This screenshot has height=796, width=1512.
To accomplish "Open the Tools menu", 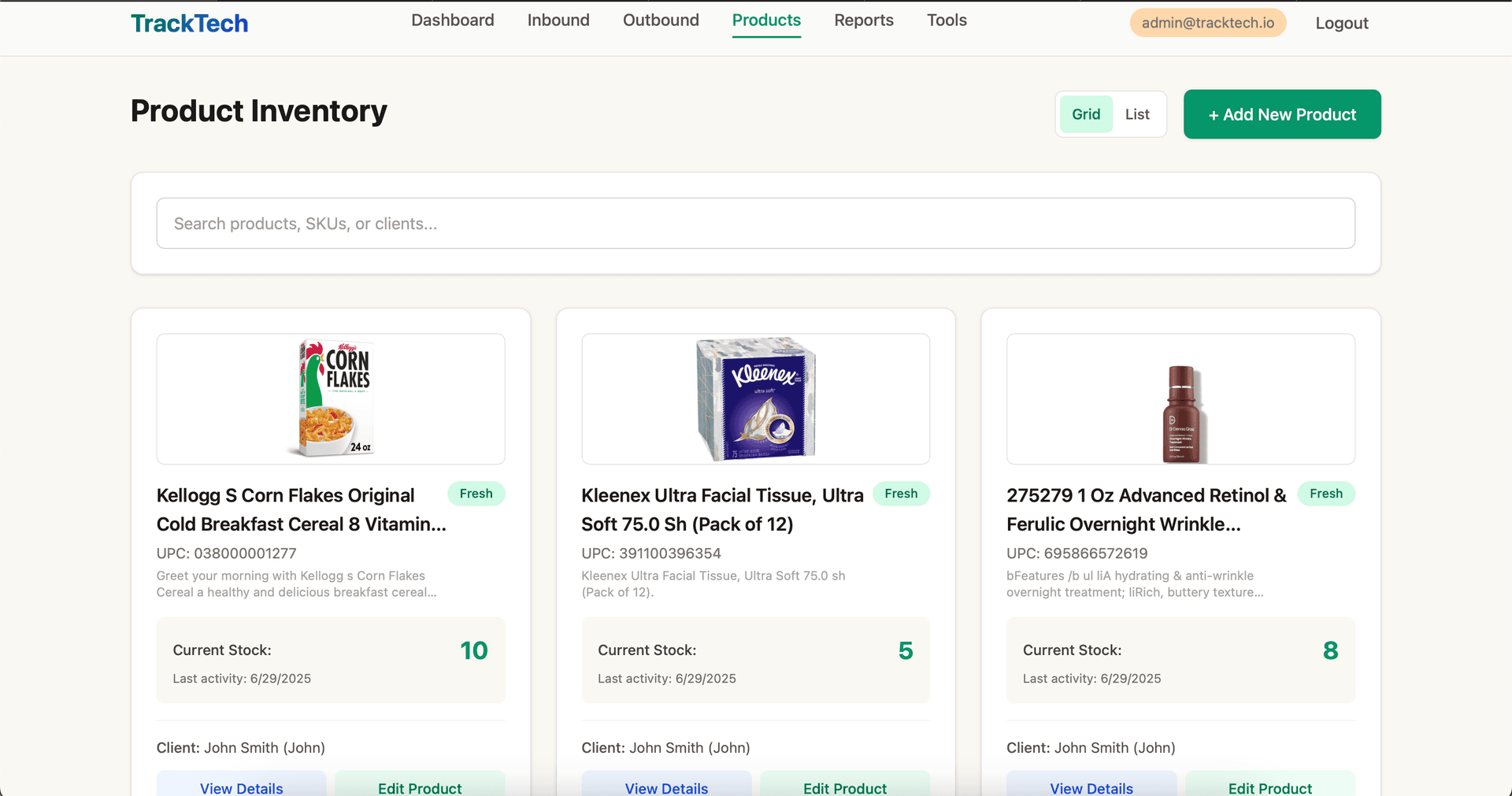I will [946, 20].
